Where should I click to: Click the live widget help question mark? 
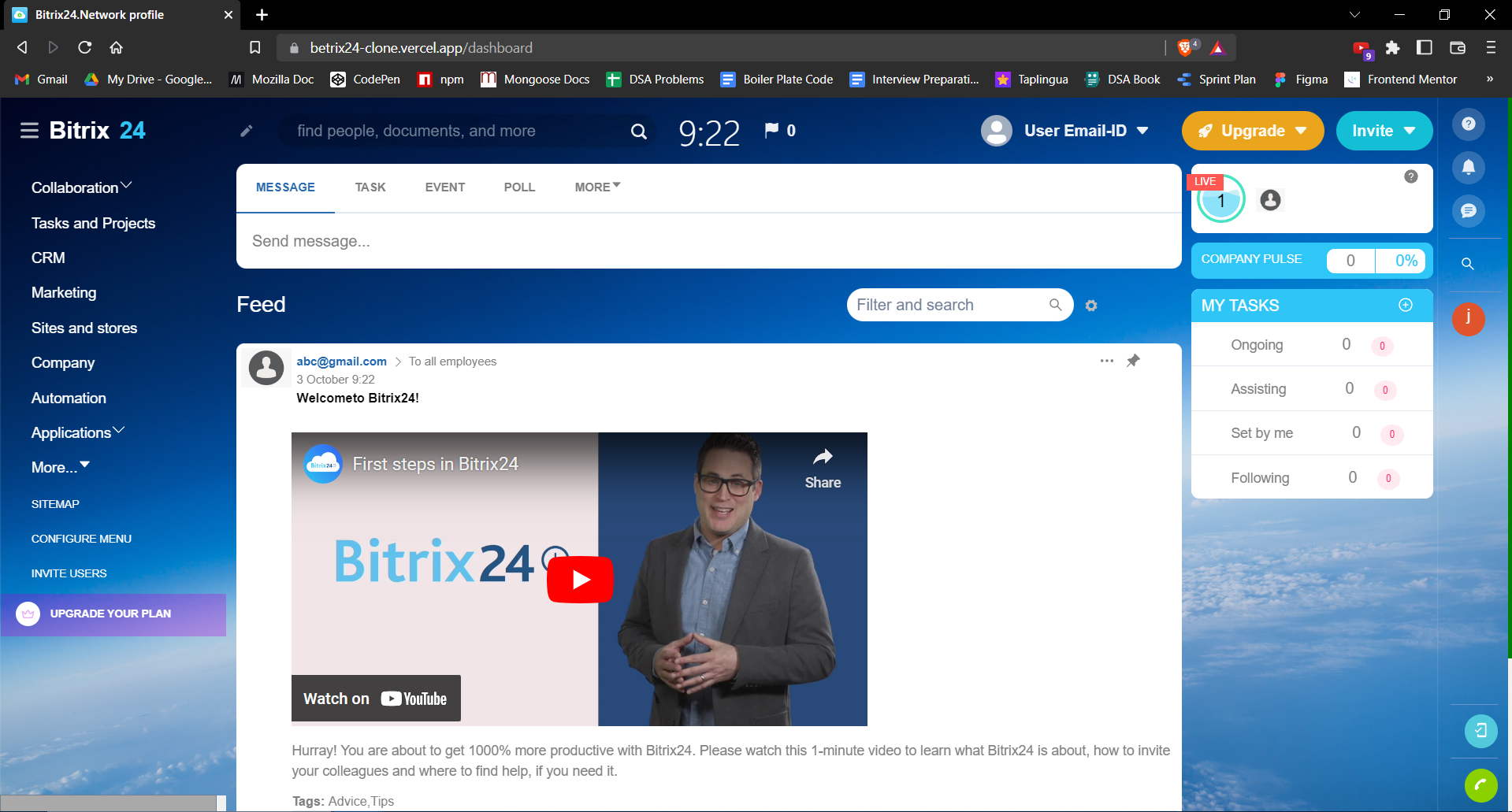[1411, 176]
